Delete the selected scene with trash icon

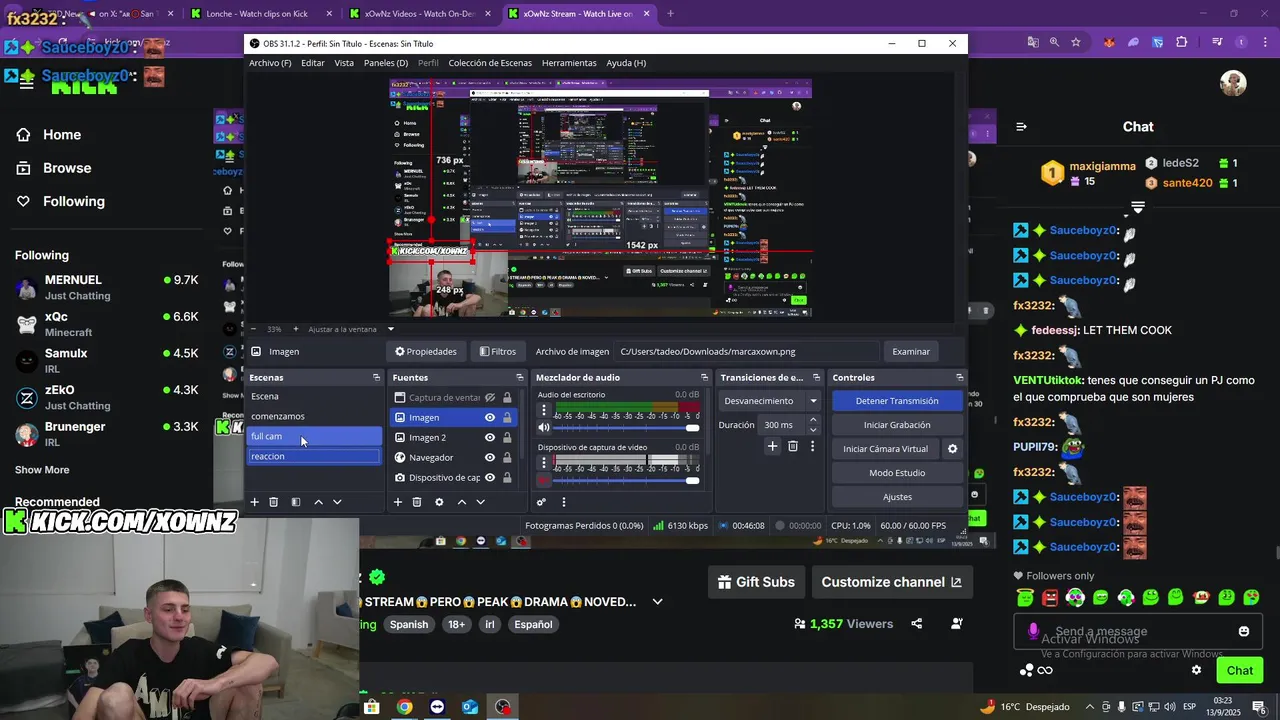click(273, 502)
